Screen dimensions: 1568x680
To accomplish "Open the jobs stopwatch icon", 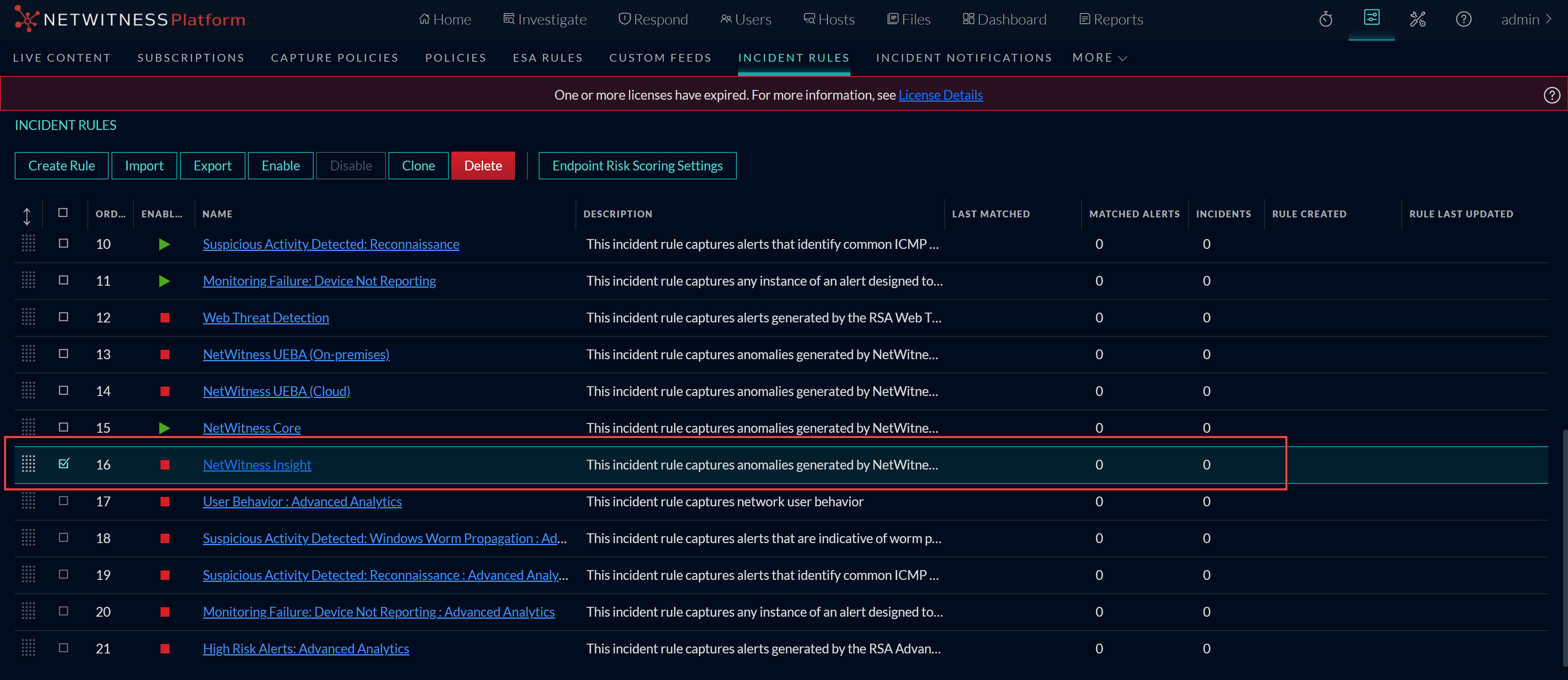I will (x=1326, y=20).
